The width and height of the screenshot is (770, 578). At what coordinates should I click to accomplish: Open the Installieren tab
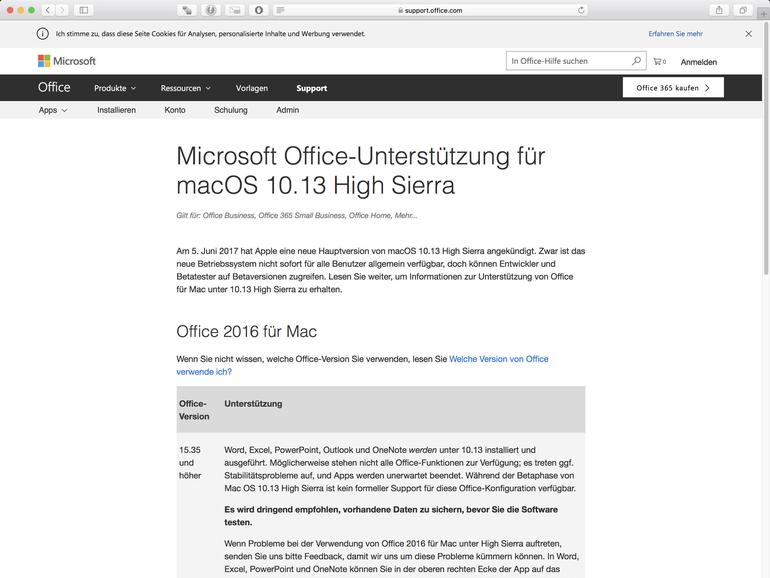116,110
